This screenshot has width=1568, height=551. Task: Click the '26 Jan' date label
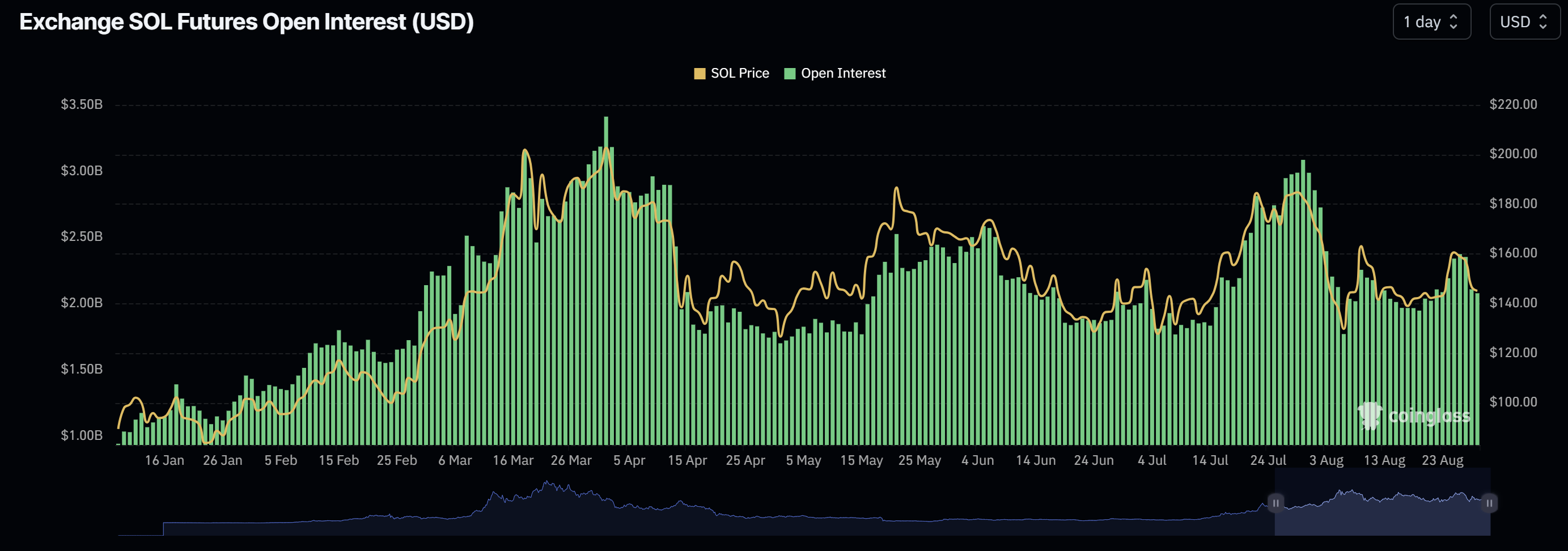(222, 460)
